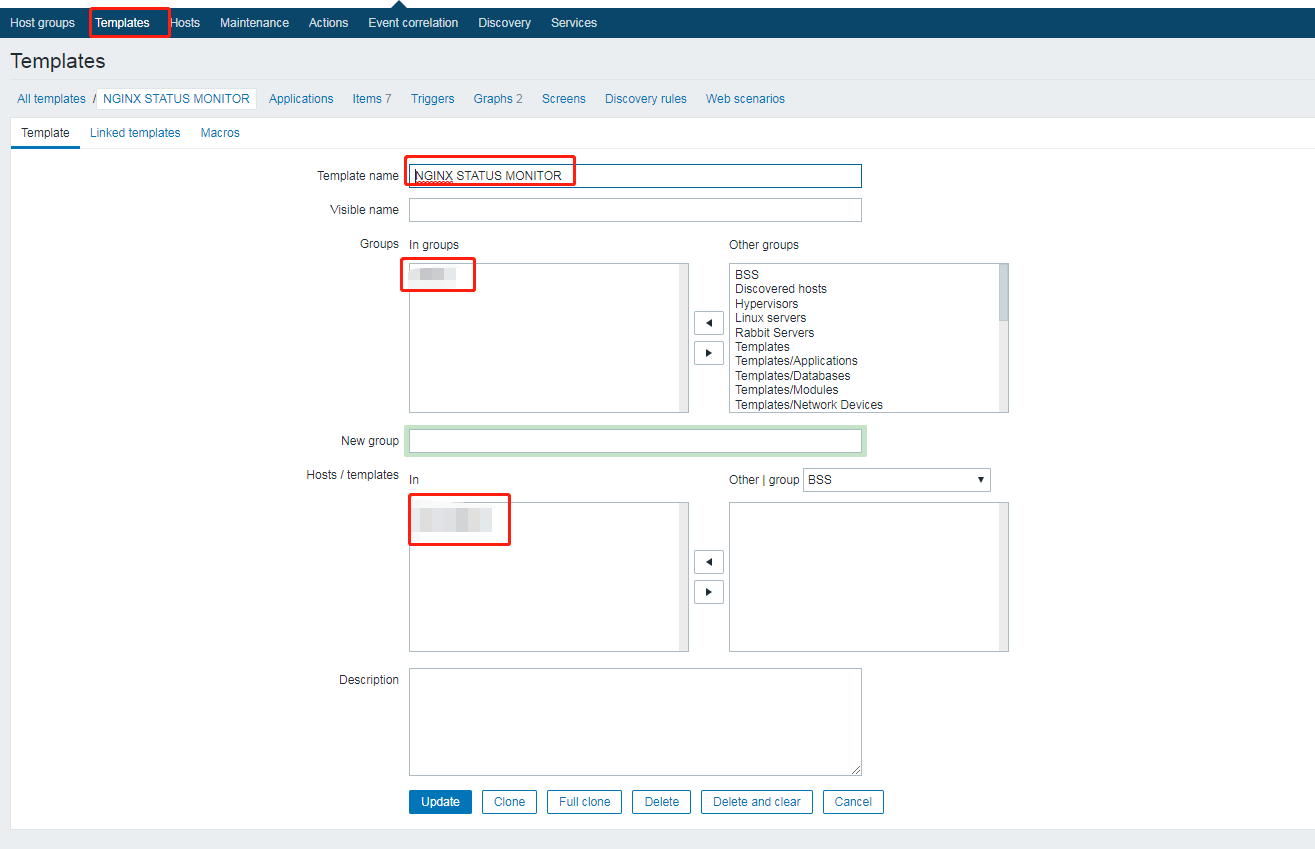Click the Update button
This screenshot has height=849, width=1315.
(x=440, y=802)
